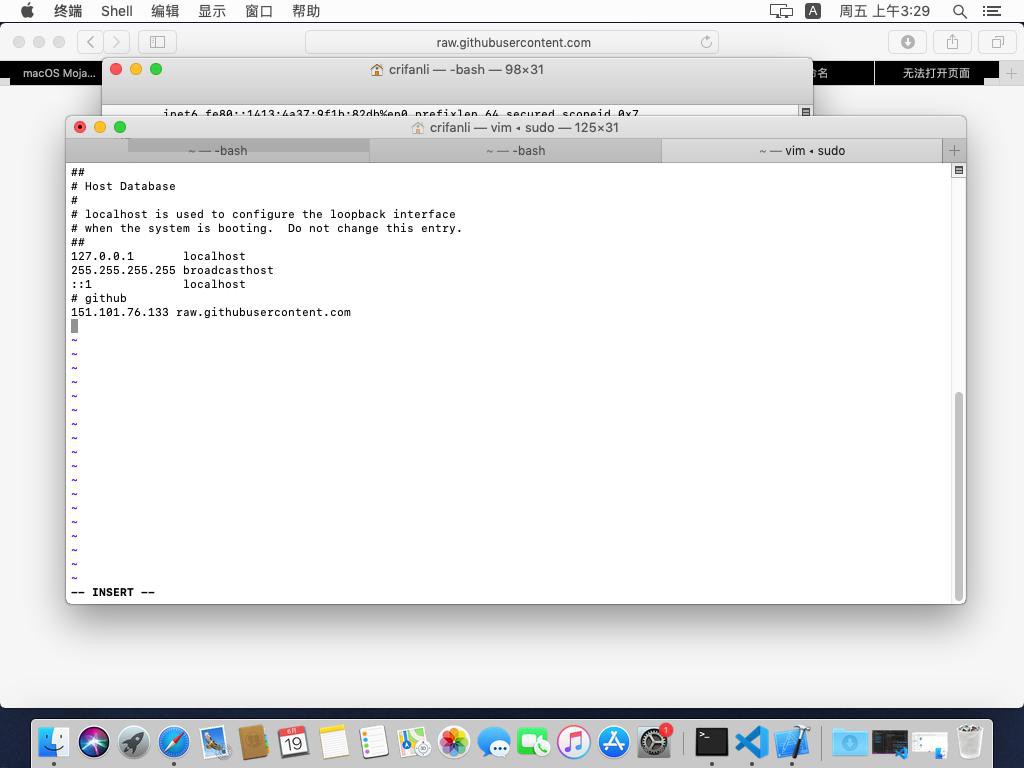Click the vim Terminal scrollbar
The height and width of the screenshot is (768, 1024).
959,496
